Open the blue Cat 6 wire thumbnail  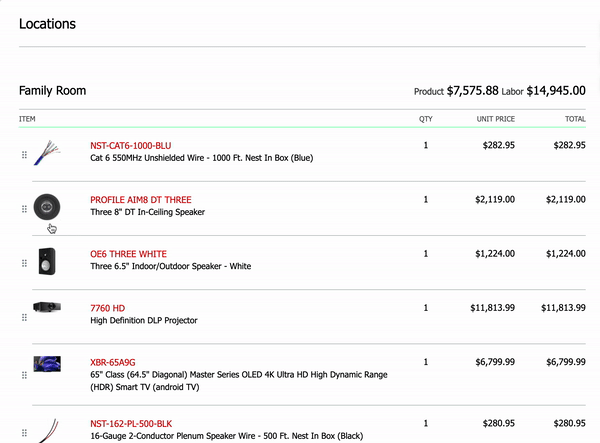click(x=47, y=153)
